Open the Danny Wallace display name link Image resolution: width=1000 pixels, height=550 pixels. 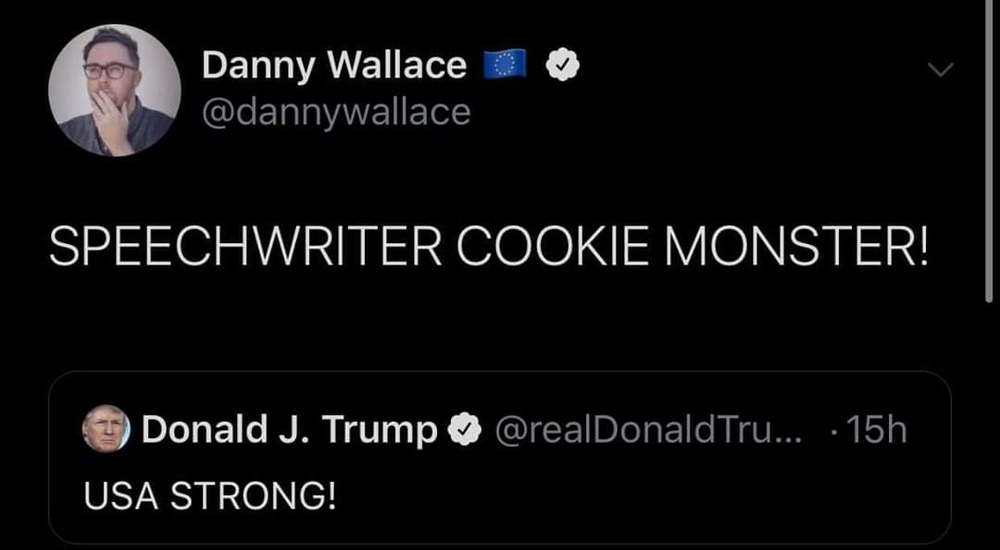point(334,66)
